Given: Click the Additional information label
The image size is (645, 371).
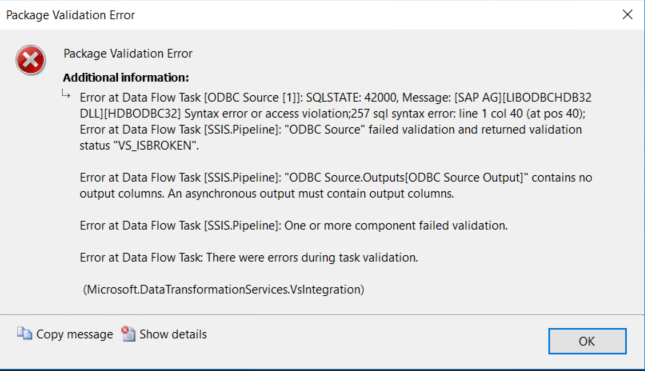Looking at the screenshot, I should tap(125, 77).
